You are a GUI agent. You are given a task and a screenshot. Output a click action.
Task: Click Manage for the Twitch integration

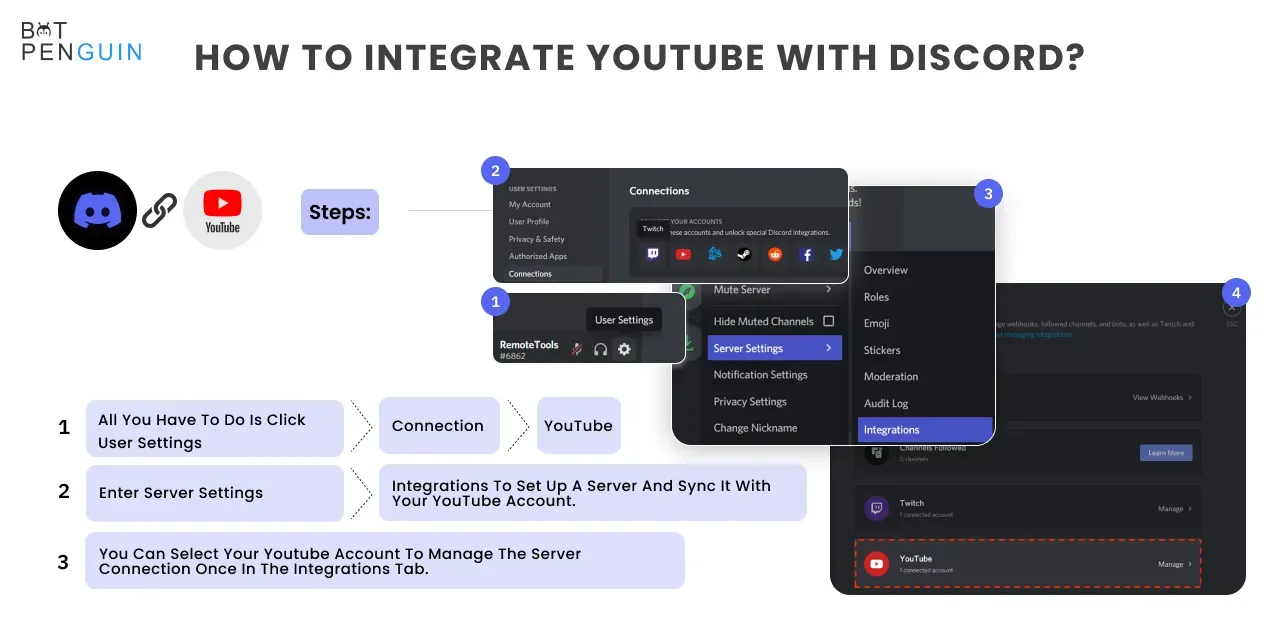[1171, 509]
